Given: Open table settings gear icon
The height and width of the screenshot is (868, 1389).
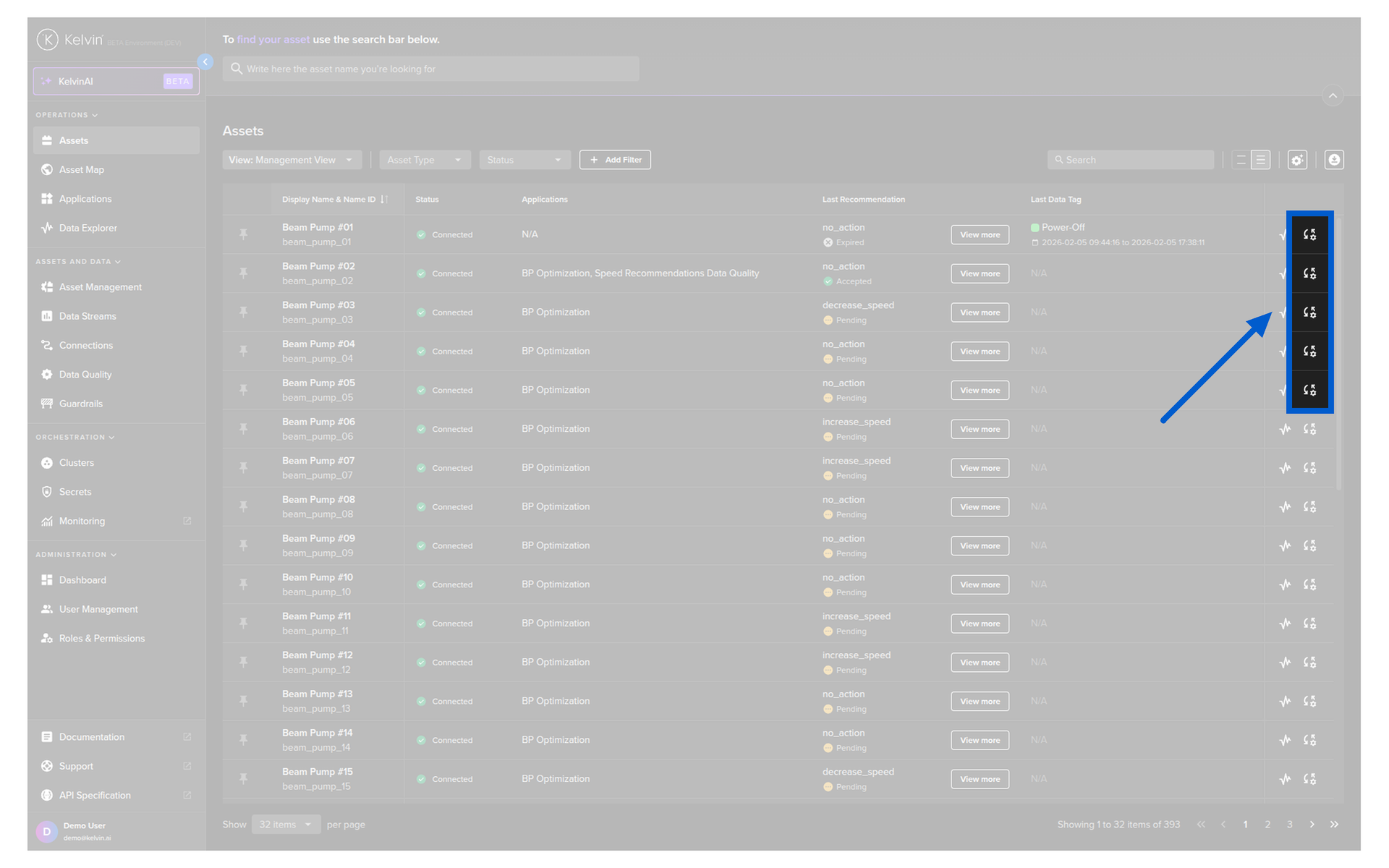Looking at the screenshot, I should (1297, 160).
